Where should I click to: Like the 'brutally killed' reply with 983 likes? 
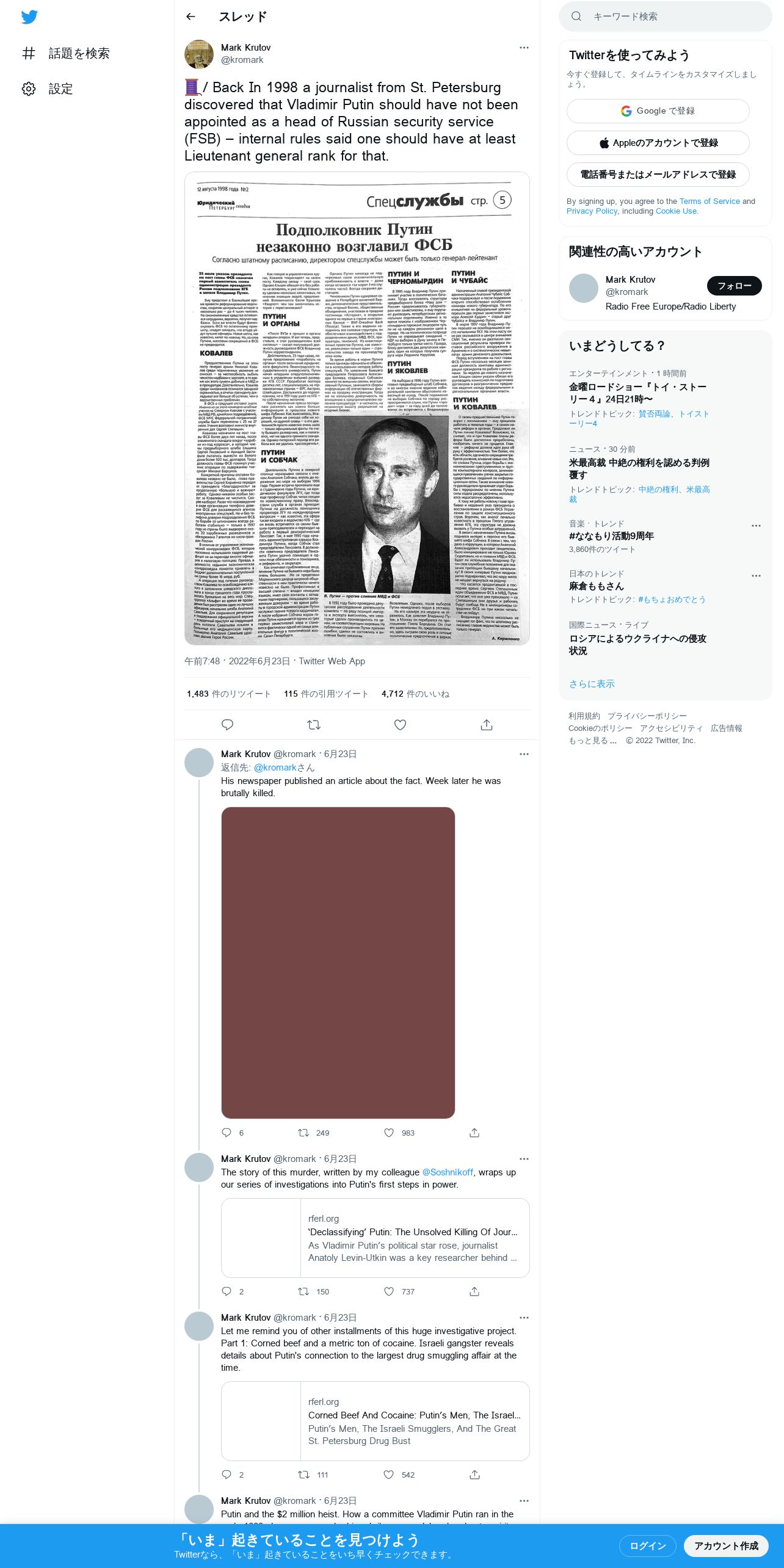coord(389,1133)
